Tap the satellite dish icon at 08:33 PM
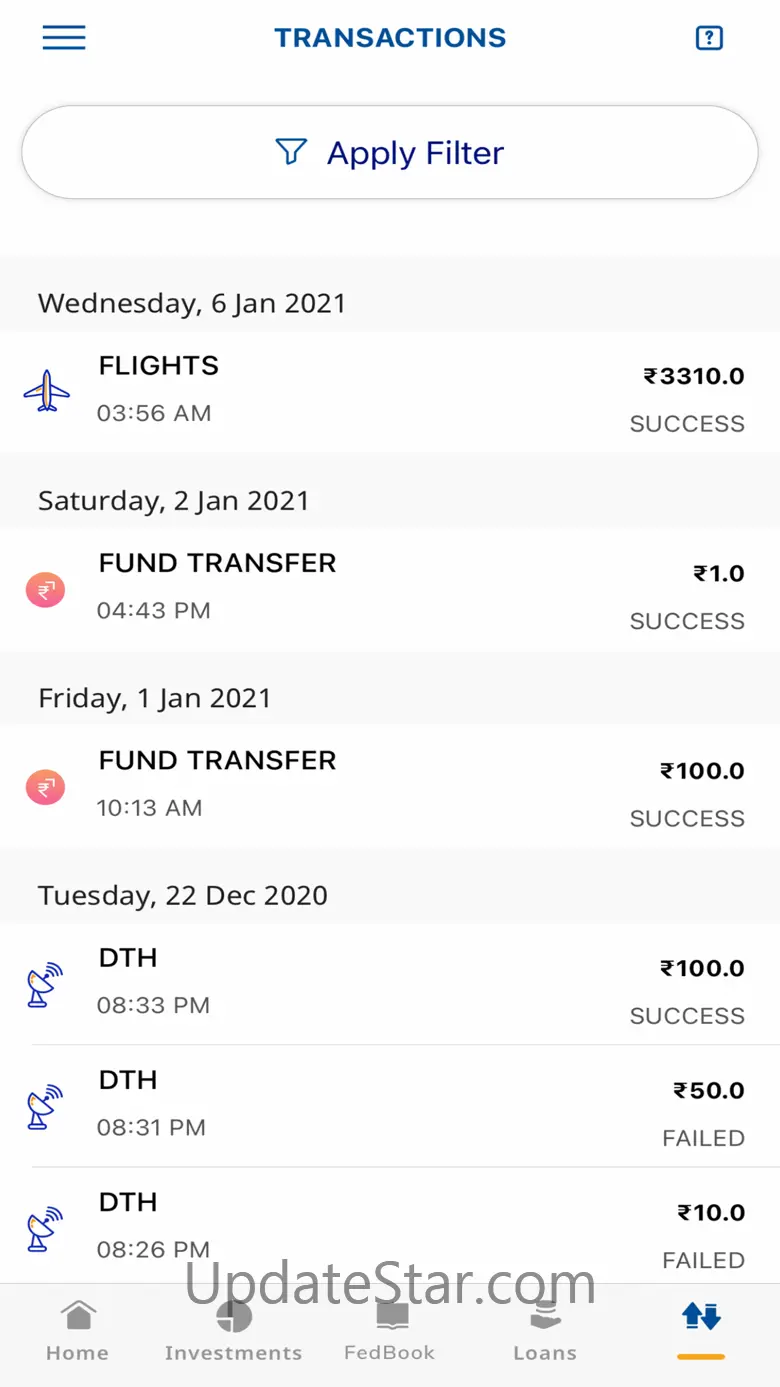Viewport: 780px width, 1387px height. [x=45, y=984]
